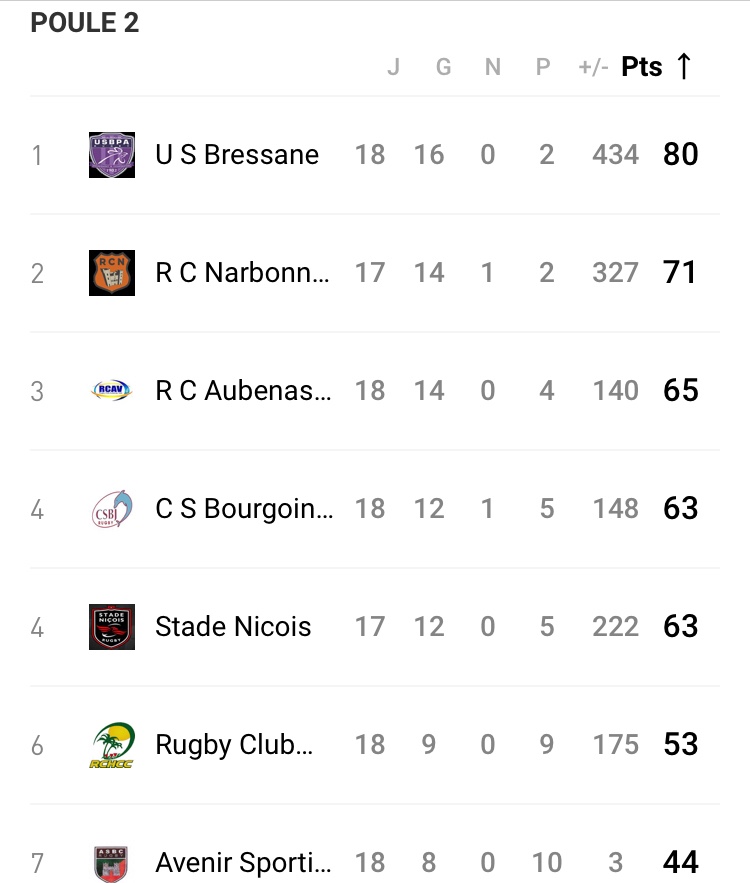
Task: Open Stade Nicois team page
Action: pyautogui.click(x=233, y=627)
